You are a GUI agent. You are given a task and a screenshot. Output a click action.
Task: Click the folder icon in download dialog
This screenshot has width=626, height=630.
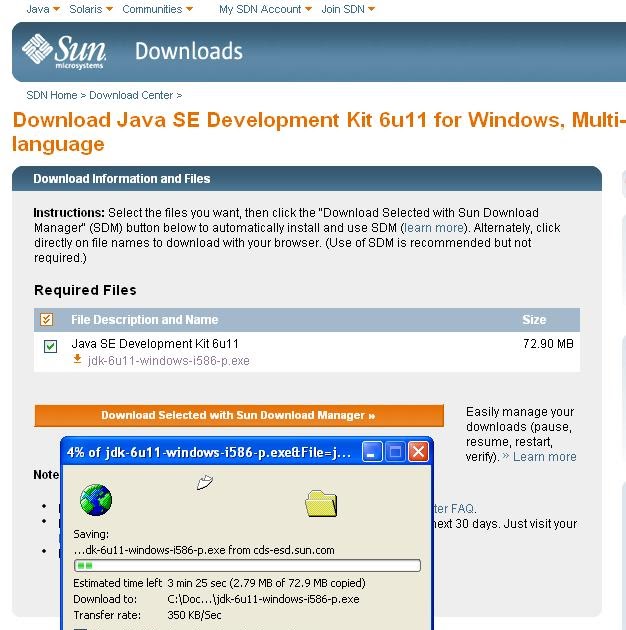coord(321,503)
